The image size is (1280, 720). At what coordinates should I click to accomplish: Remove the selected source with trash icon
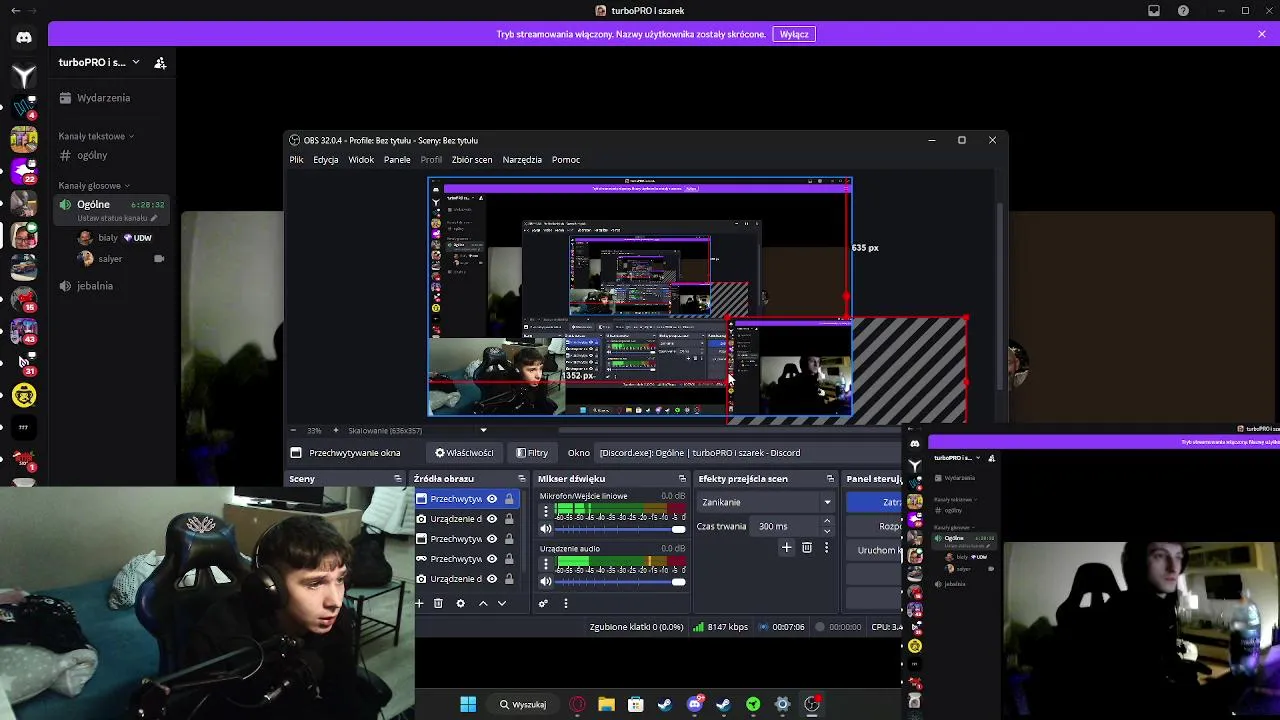click(438, 603)
